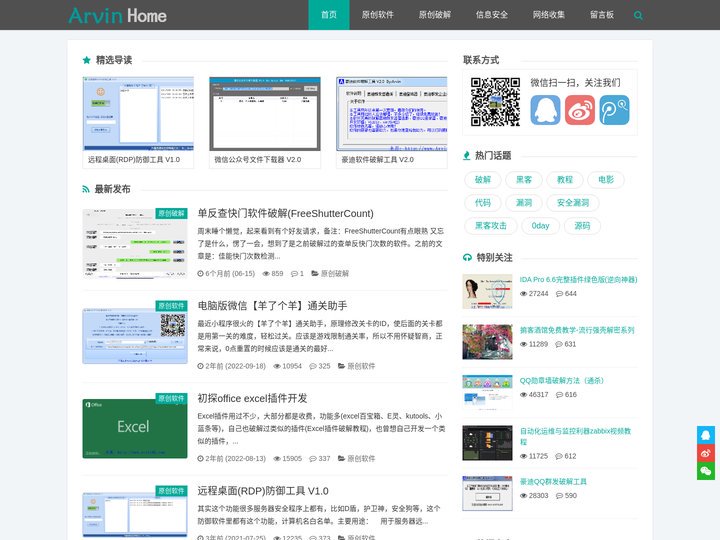
Task: Click the FreeShutterCount article thumbnail
Action: click(x=135, y=243)
